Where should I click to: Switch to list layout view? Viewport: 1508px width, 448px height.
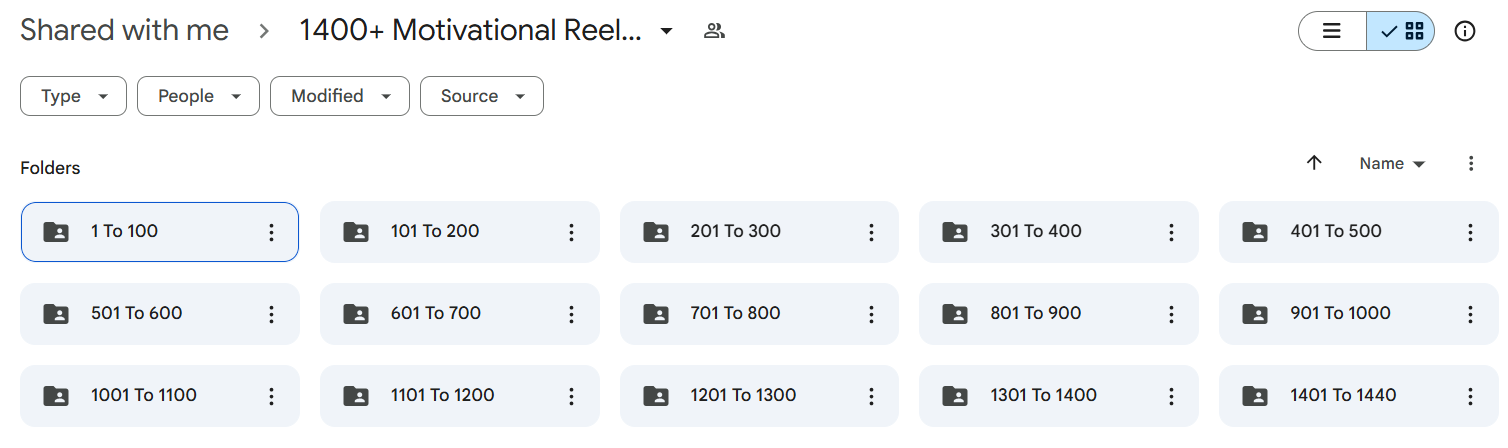[1332, 31]
